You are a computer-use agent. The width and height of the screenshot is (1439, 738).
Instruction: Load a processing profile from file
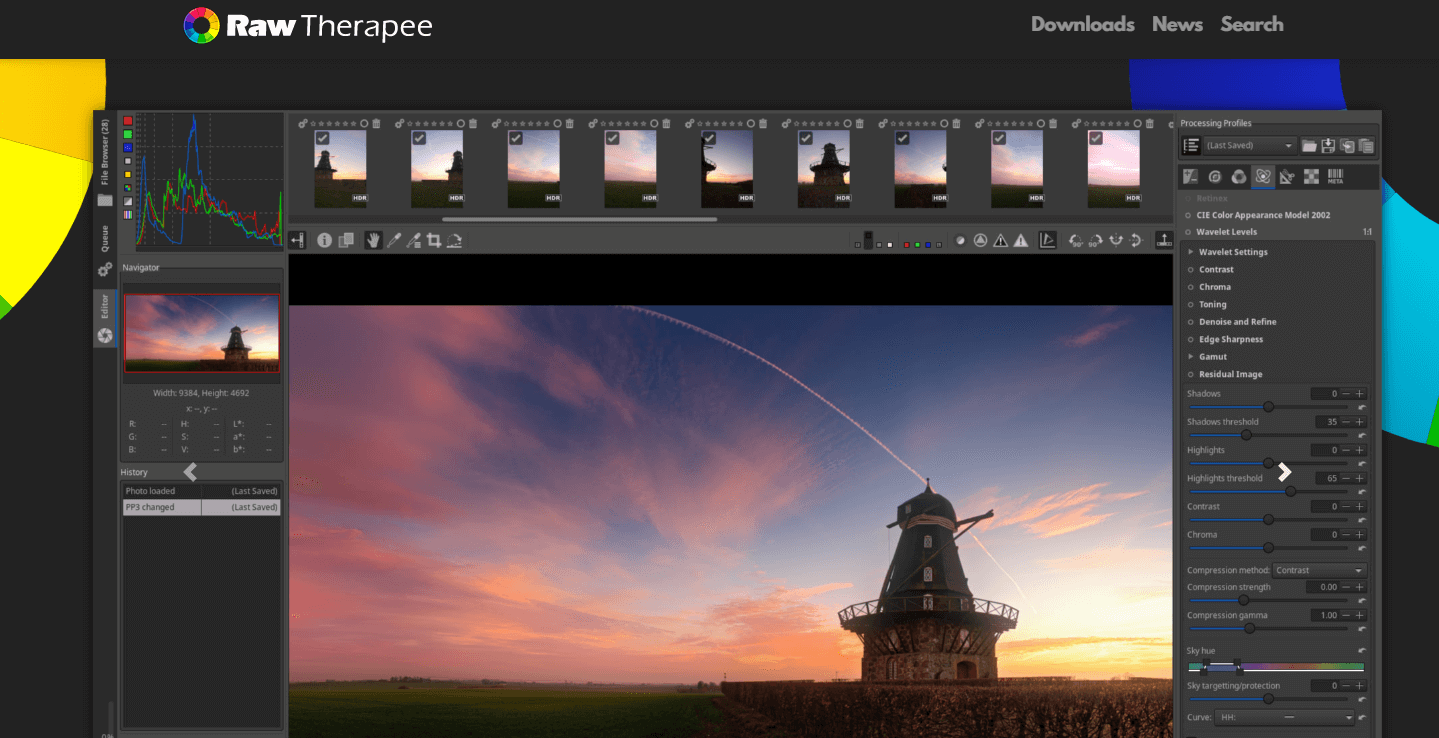[1309, 146]
